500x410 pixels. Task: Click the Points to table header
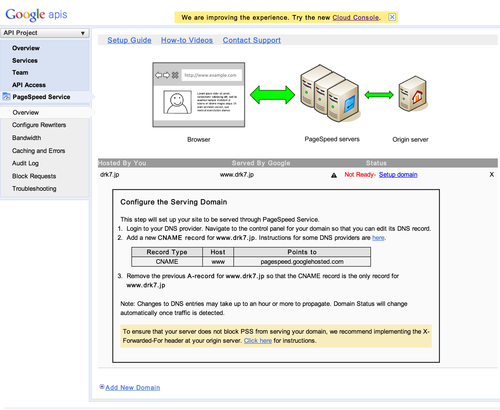point(302,252)
